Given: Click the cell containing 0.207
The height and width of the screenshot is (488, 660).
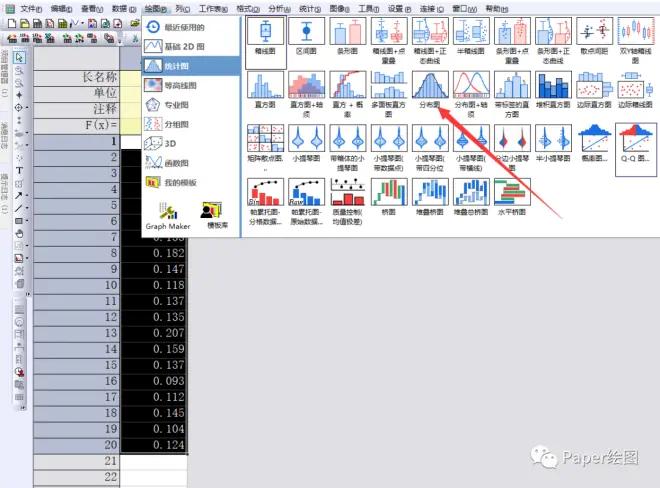Looking at the screenshot, I should pos(154,333).
